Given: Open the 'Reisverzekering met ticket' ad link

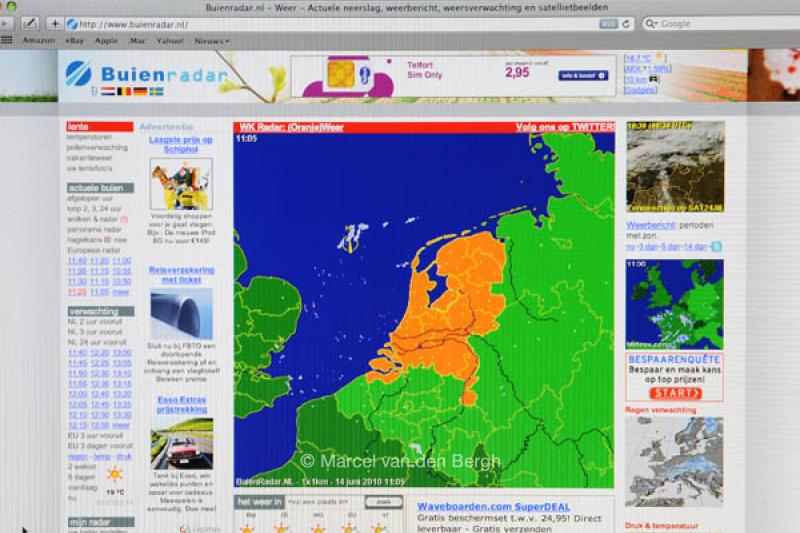Looking at the screenshot, I should 181,274.
